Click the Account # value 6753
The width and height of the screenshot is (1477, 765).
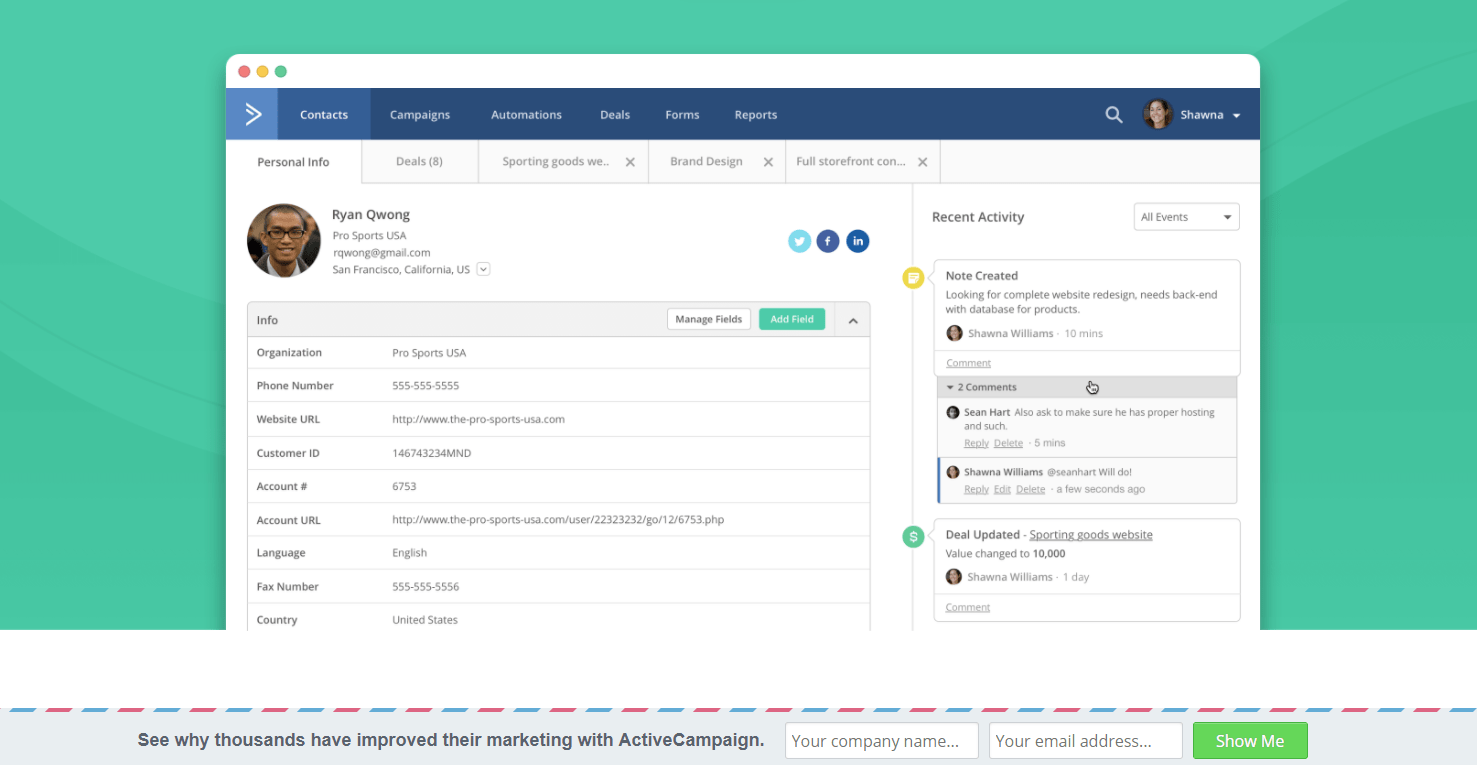pyautogui.click(x=404, y=486)
